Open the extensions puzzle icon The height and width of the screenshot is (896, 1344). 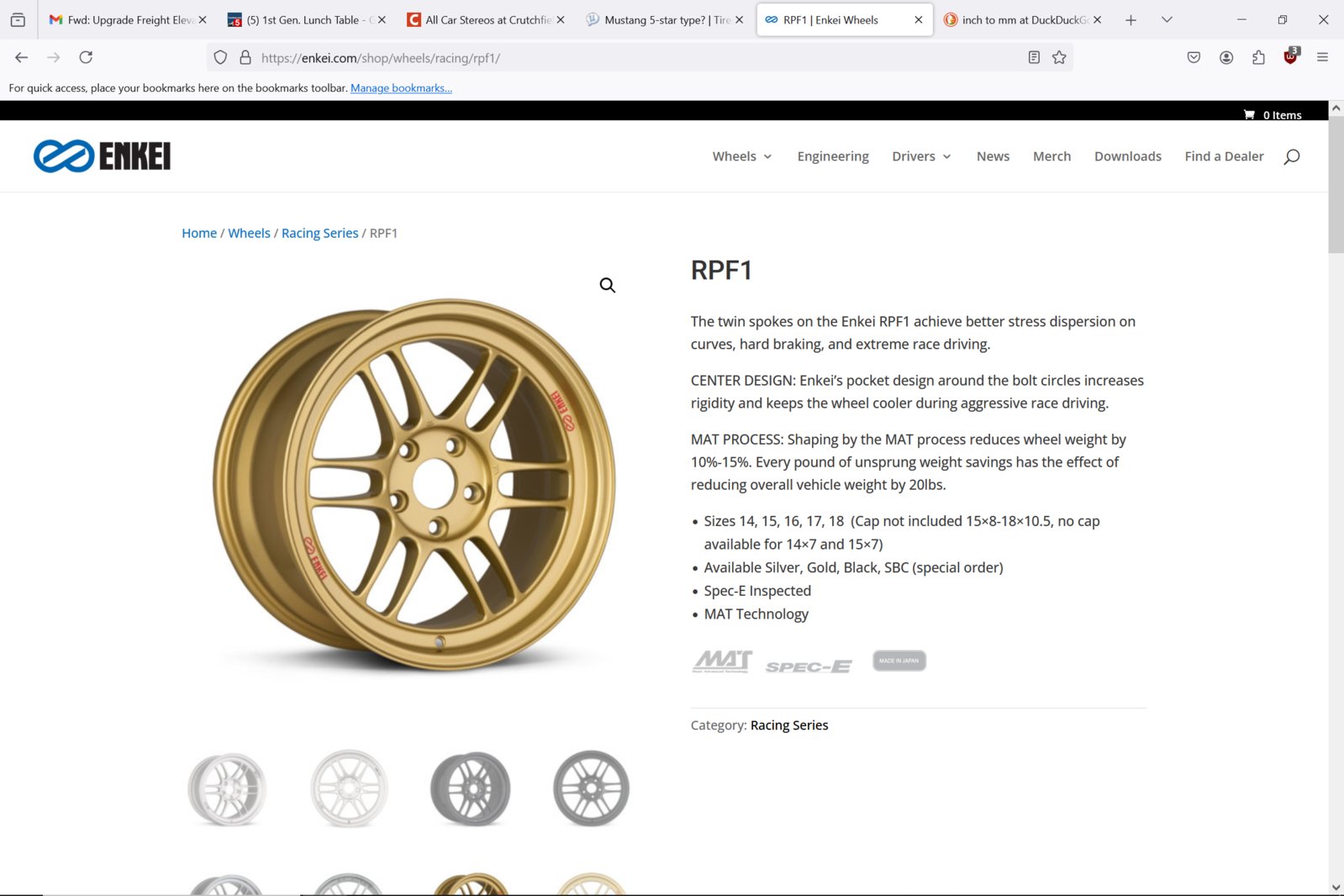[1258, 57]
